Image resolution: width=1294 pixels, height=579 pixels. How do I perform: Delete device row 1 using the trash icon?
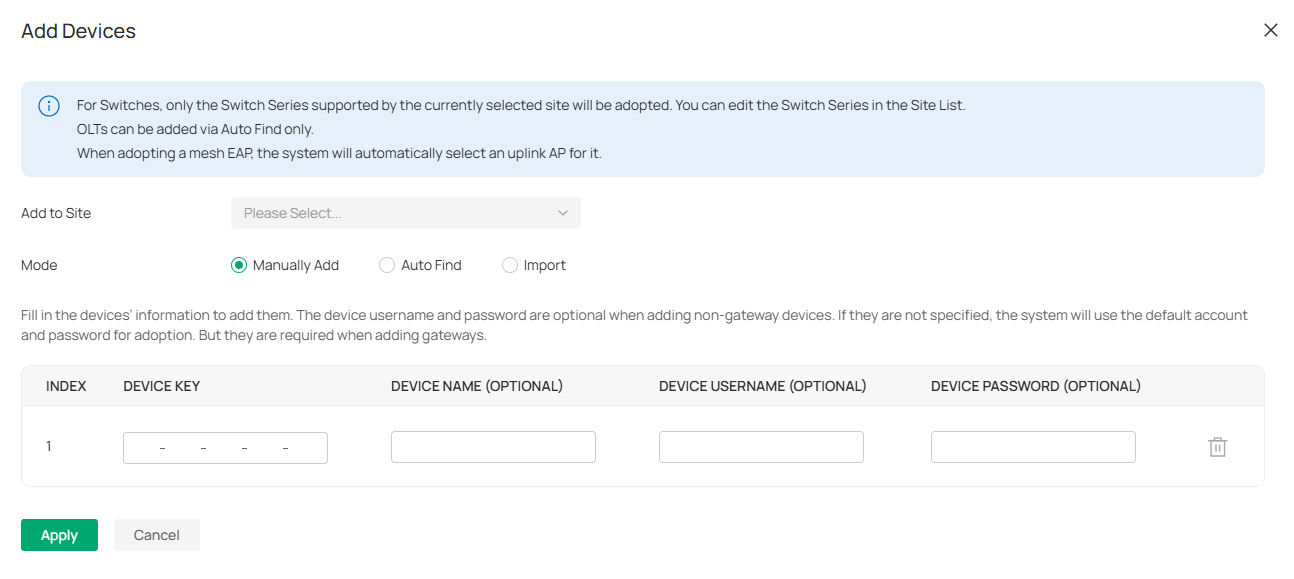point(1217,447)
